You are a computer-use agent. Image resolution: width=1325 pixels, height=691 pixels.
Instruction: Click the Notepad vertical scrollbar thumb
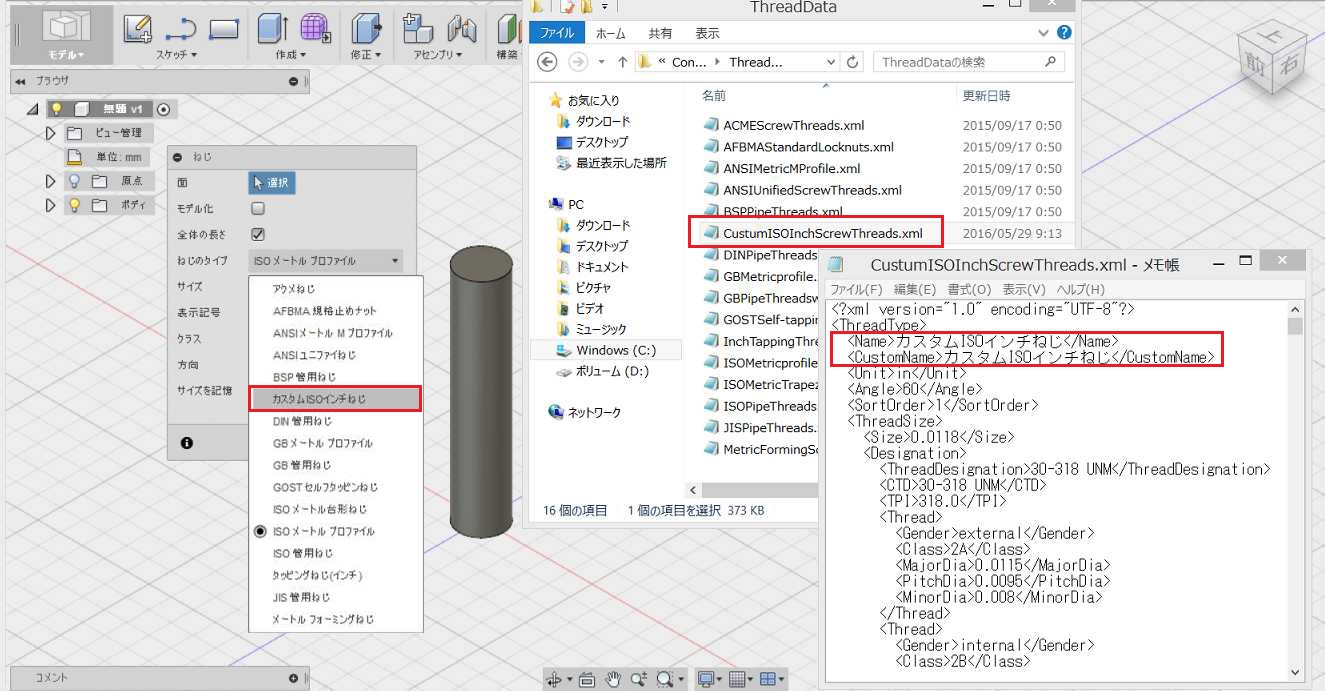(1296, 327)
